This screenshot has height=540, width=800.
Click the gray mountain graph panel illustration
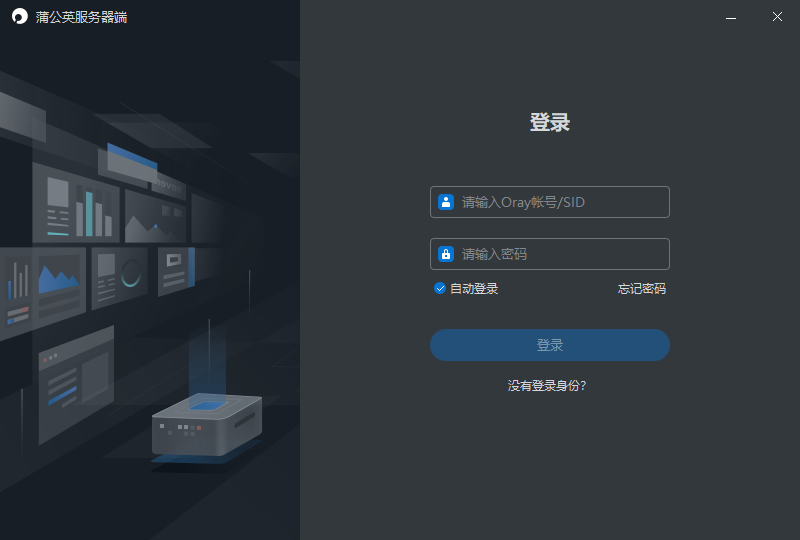(155, 218)
